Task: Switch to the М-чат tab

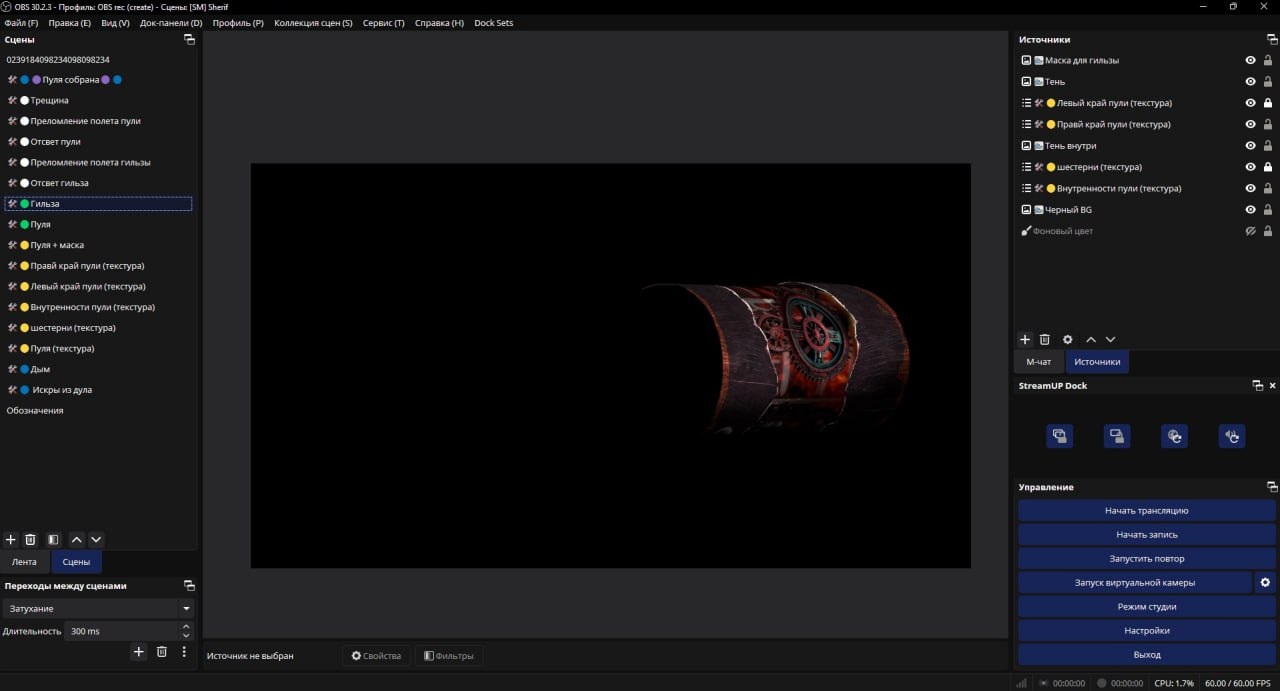Action: click(x=1039, y=362)
